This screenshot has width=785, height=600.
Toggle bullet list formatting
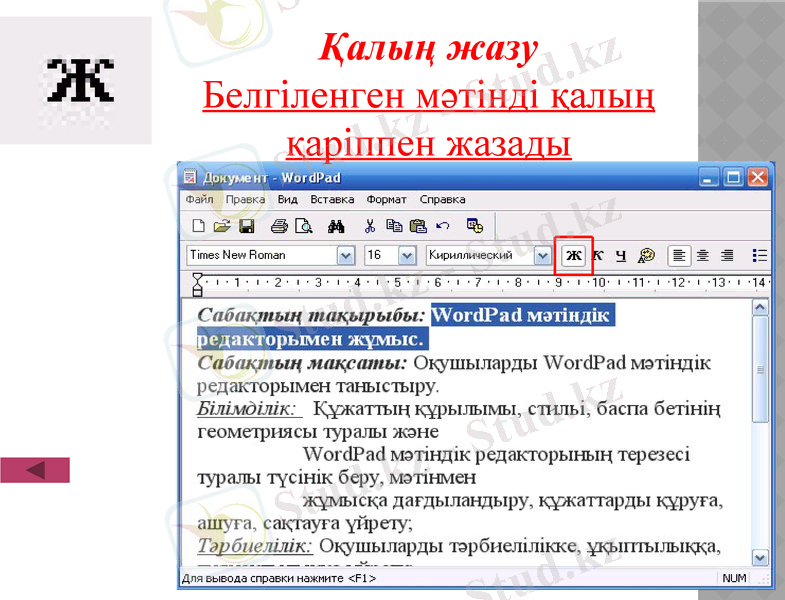pyautogui.click(x=759, y=255)
